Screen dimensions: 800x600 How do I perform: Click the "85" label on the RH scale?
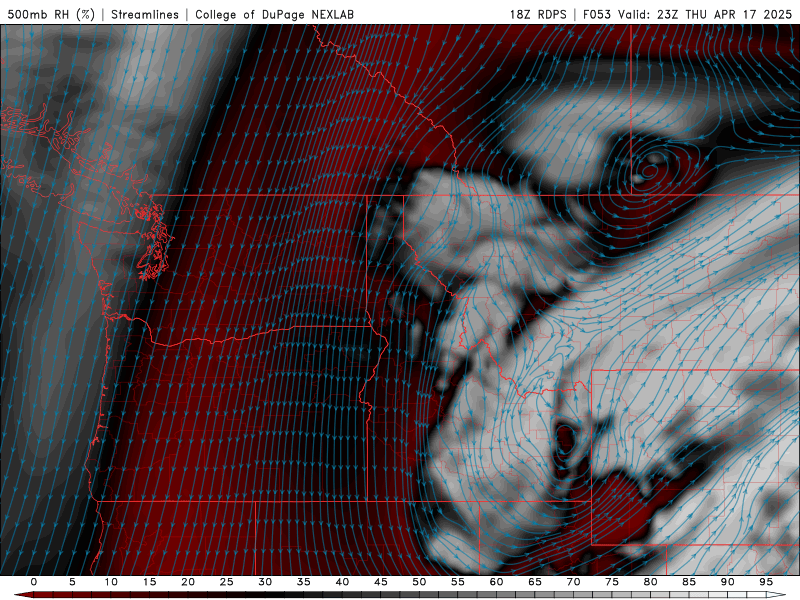pyautogui.click(x=689, y=582)
